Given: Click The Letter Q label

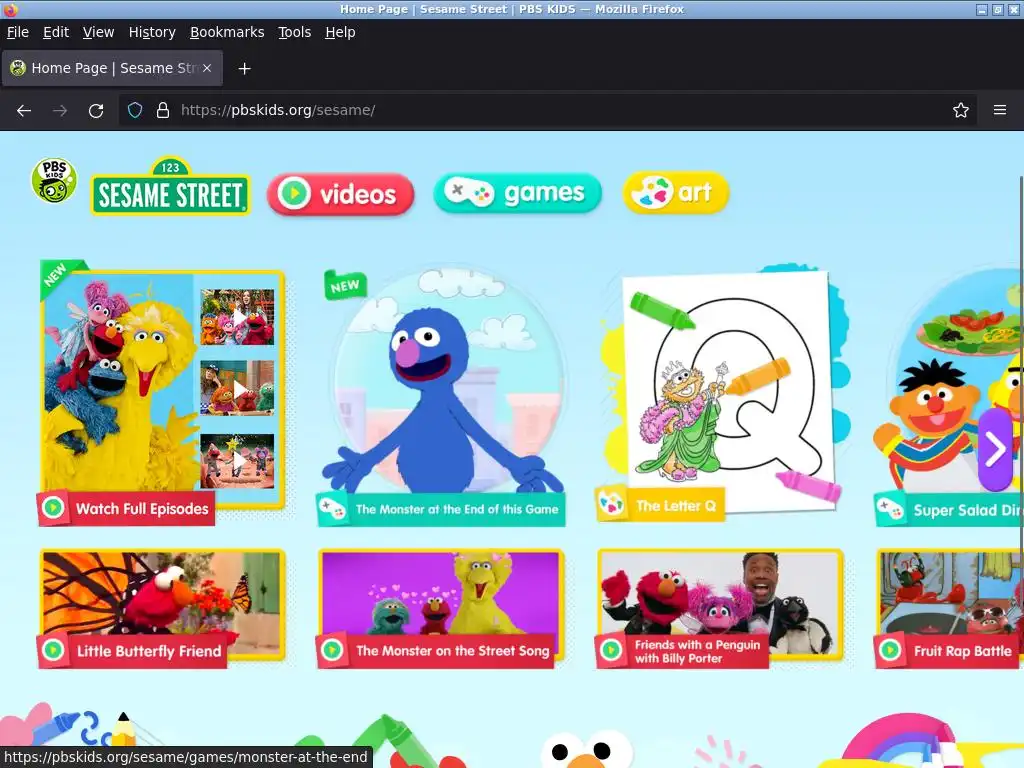Looking at the screenshot, I should tap(676, 506).
